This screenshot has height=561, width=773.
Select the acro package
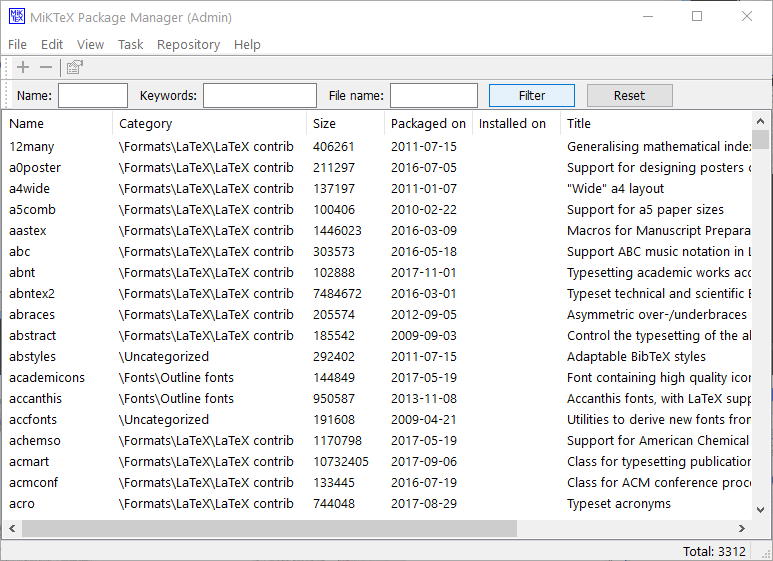coord(22,504)
